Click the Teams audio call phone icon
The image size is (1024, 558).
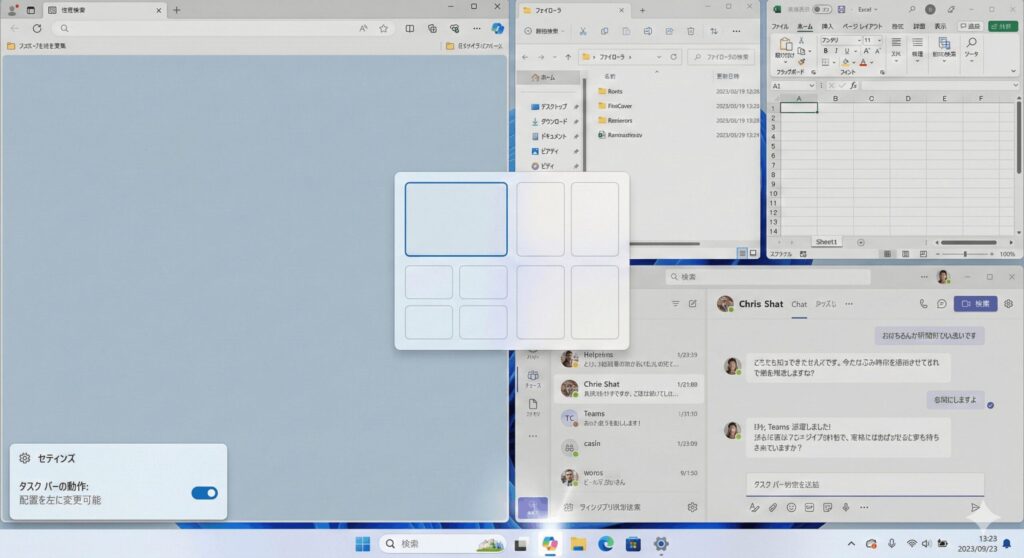(x=923, y=303)
